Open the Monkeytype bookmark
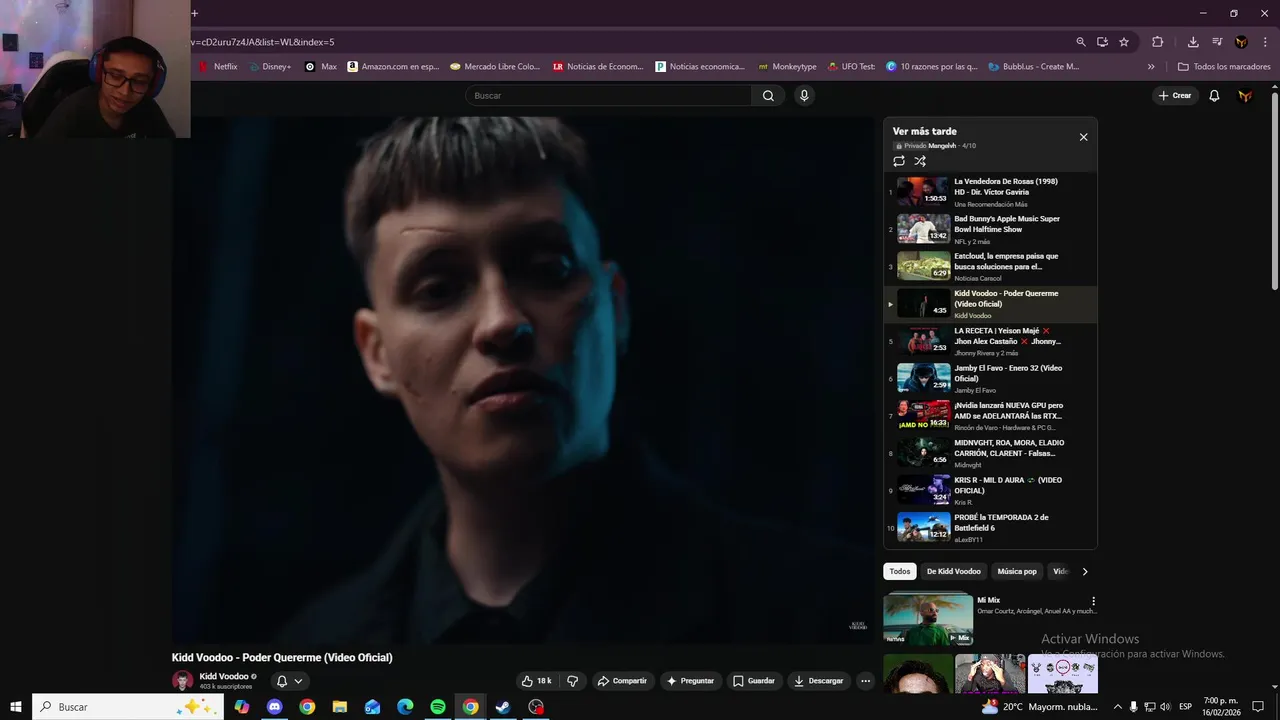This screenshot has height=720, width=1280. 787,67
